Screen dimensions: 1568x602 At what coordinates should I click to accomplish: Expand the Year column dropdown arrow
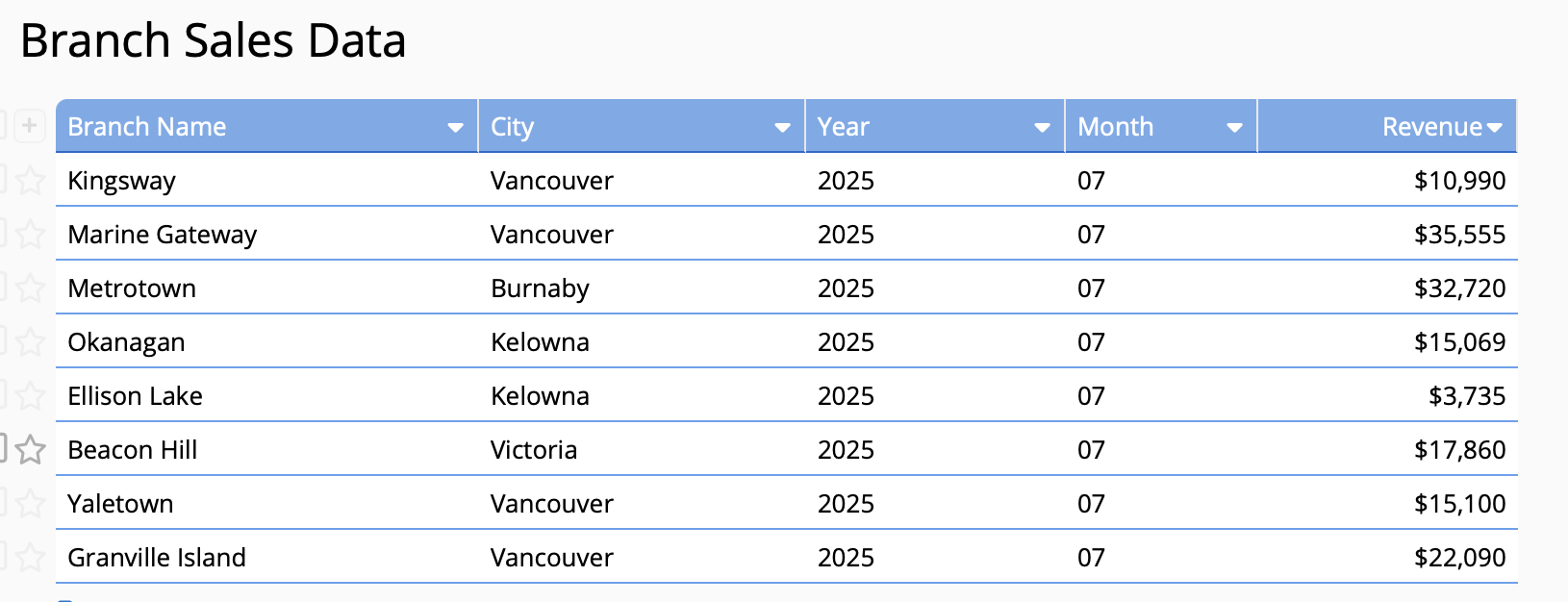point(1042,127)
